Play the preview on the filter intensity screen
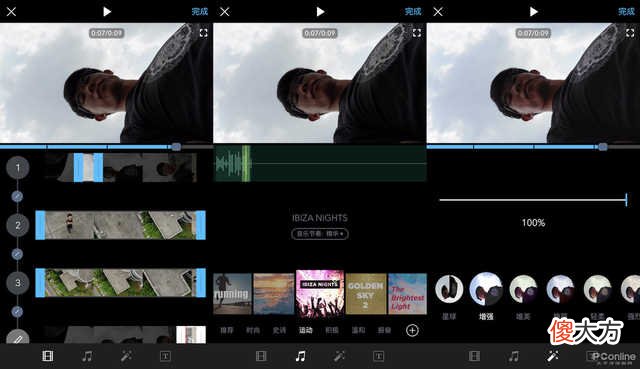This screenshot has height=369, width=640. point(533,11)
